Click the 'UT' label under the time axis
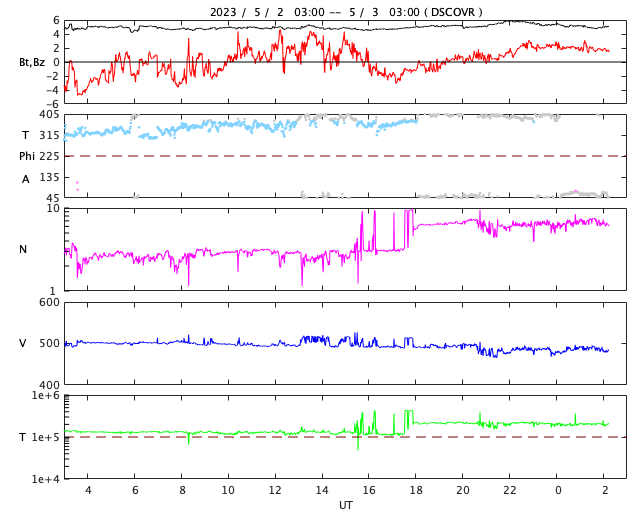 point(345,505)
